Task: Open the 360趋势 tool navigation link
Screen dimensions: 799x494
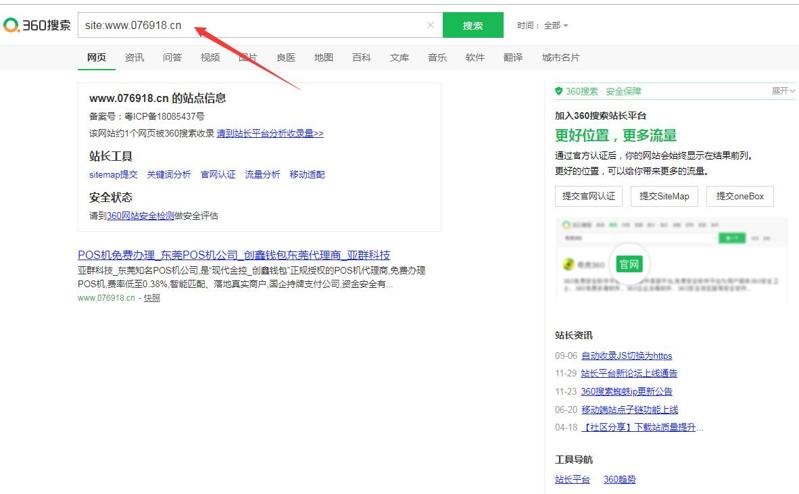Action: click(x=620, y=479)
